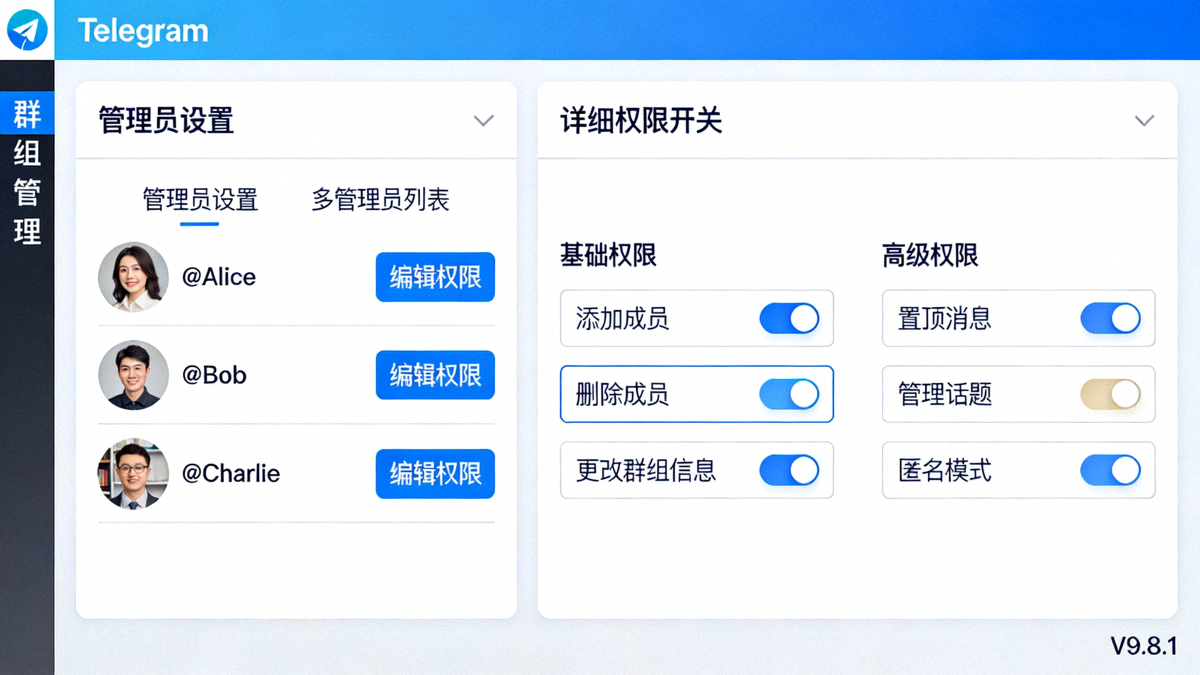Click Alice's profile avatar
Image resolution: width=1200 pixels, height=675 pixels.
pos(133,277)
